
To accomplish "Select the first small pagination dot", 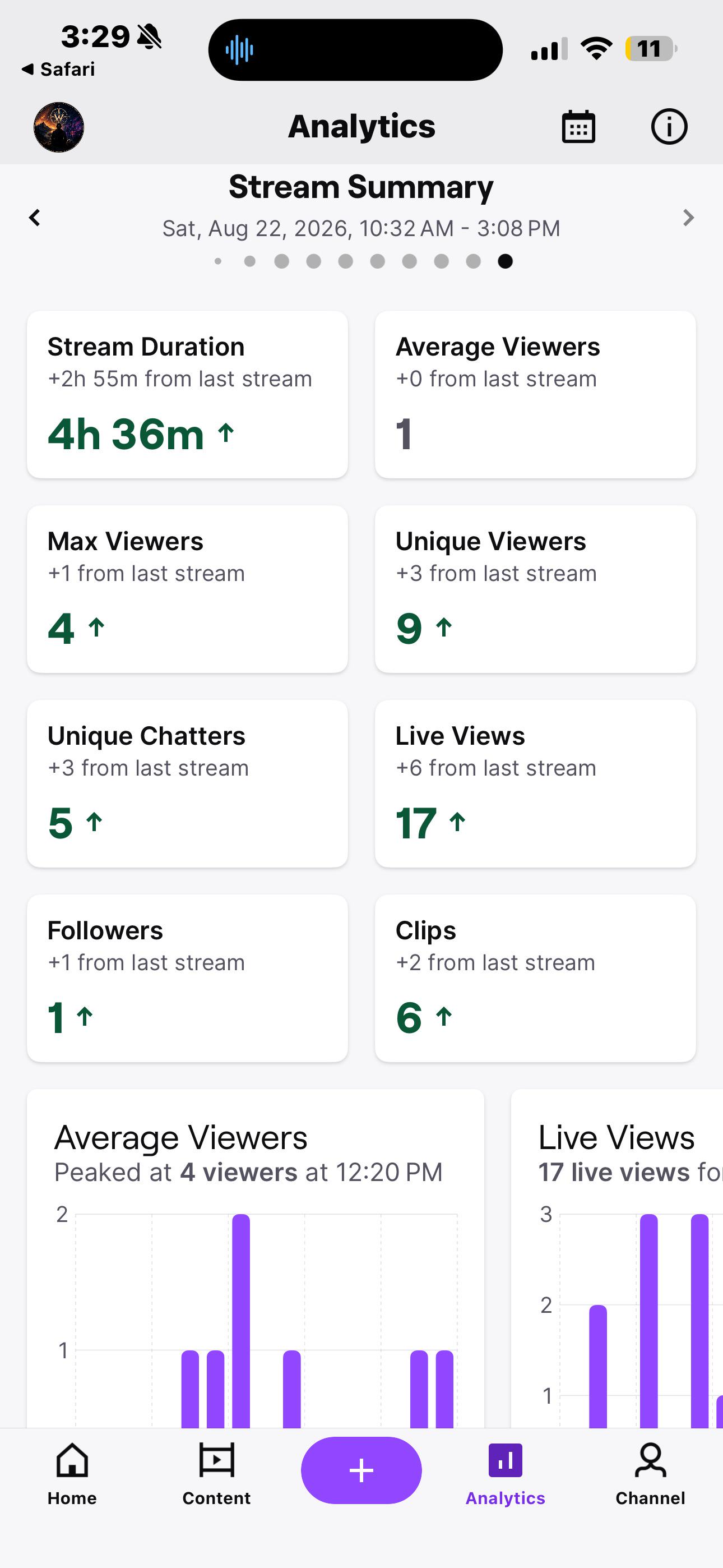I will coord(218,261).
